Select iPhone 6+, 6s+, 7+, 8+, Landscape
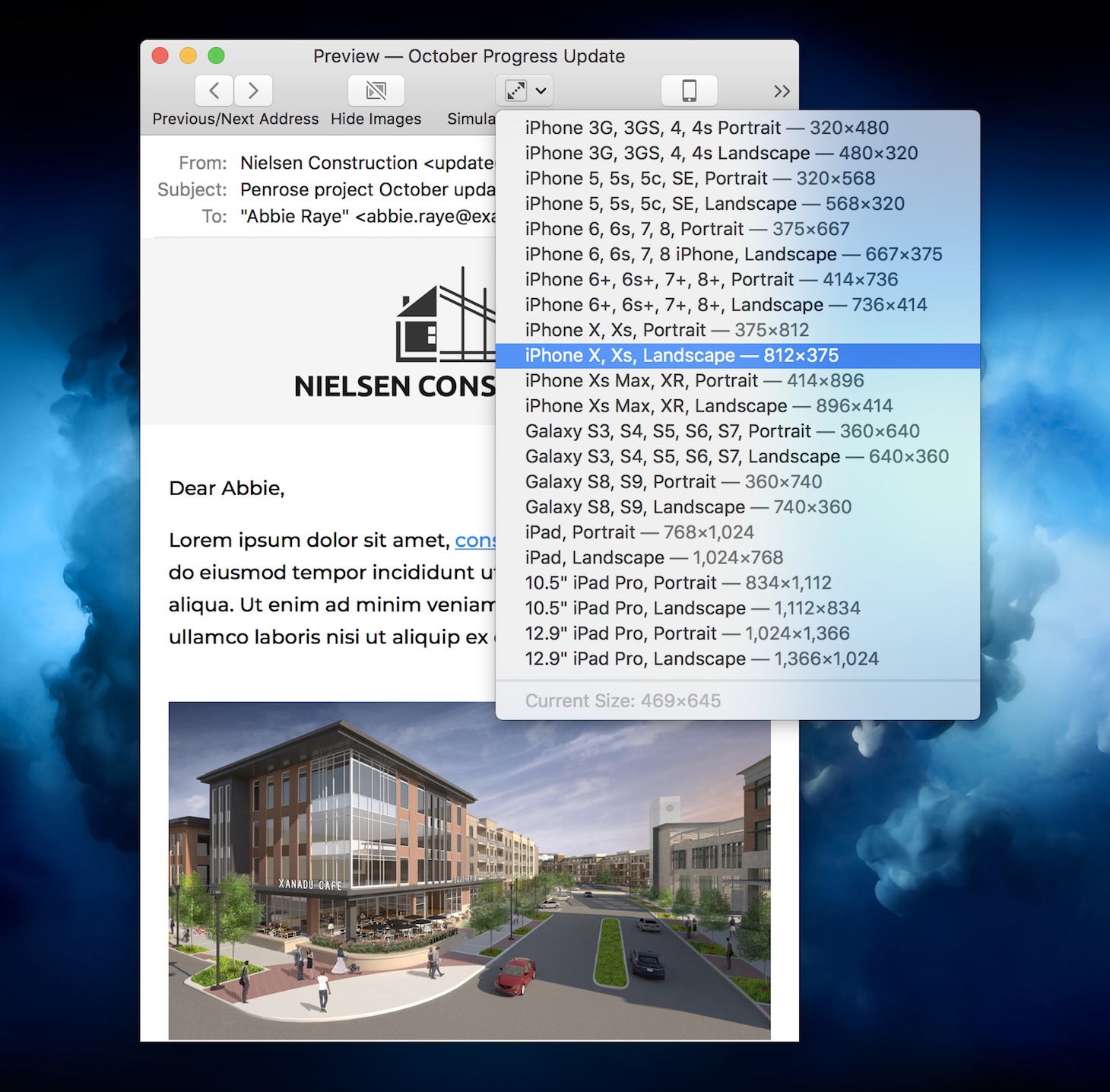 737,305
